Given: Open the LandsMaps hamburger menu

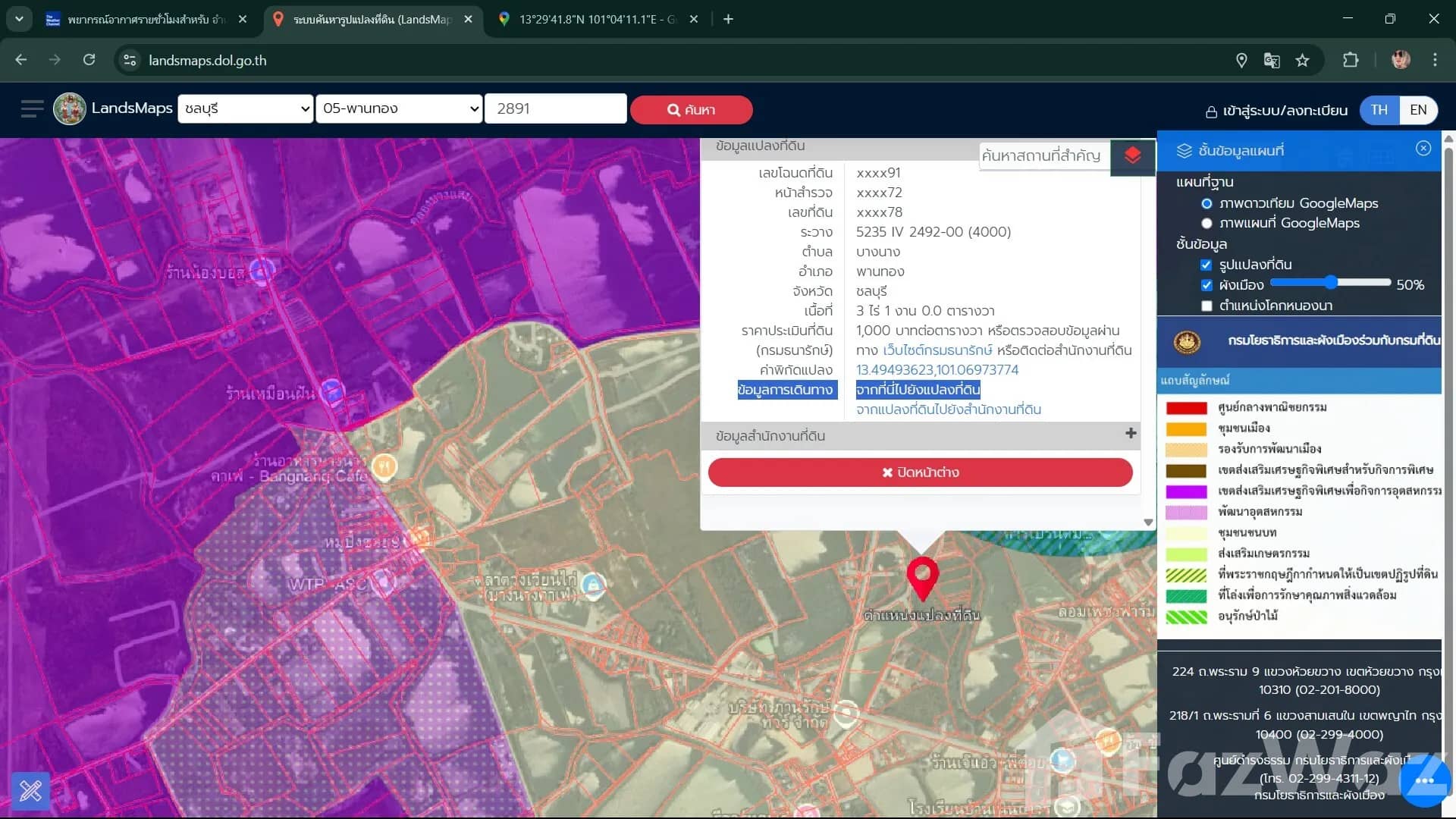Looking at the screenshot, I should 32,109.
